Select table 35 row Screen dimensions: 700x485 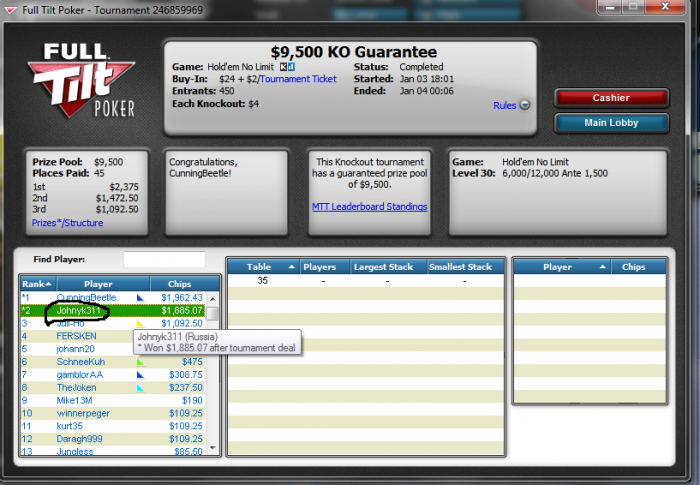click(366, 281)
